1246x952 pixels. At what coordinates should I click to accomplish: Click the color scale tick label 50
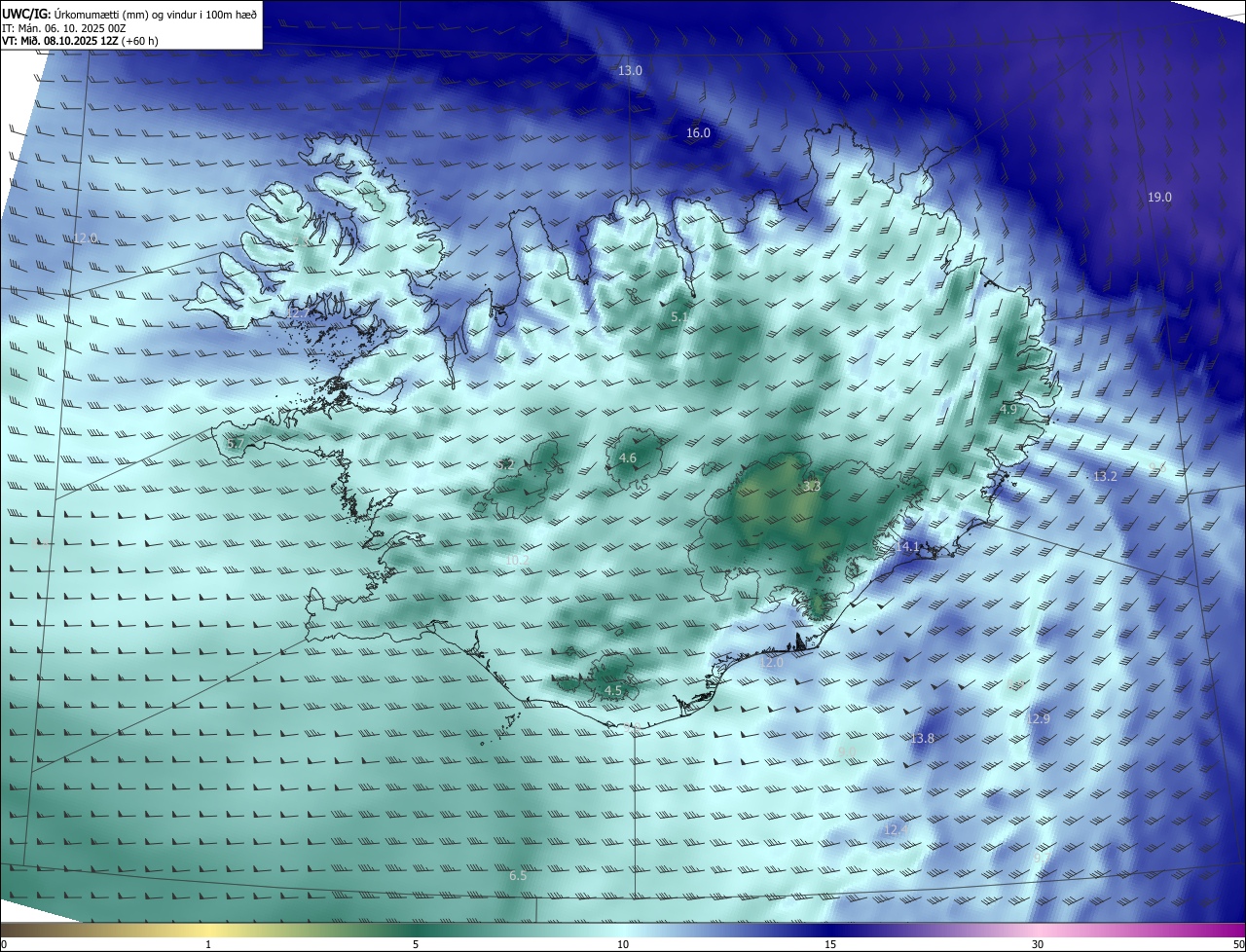pyautogui.click(x=1238, y=944)
